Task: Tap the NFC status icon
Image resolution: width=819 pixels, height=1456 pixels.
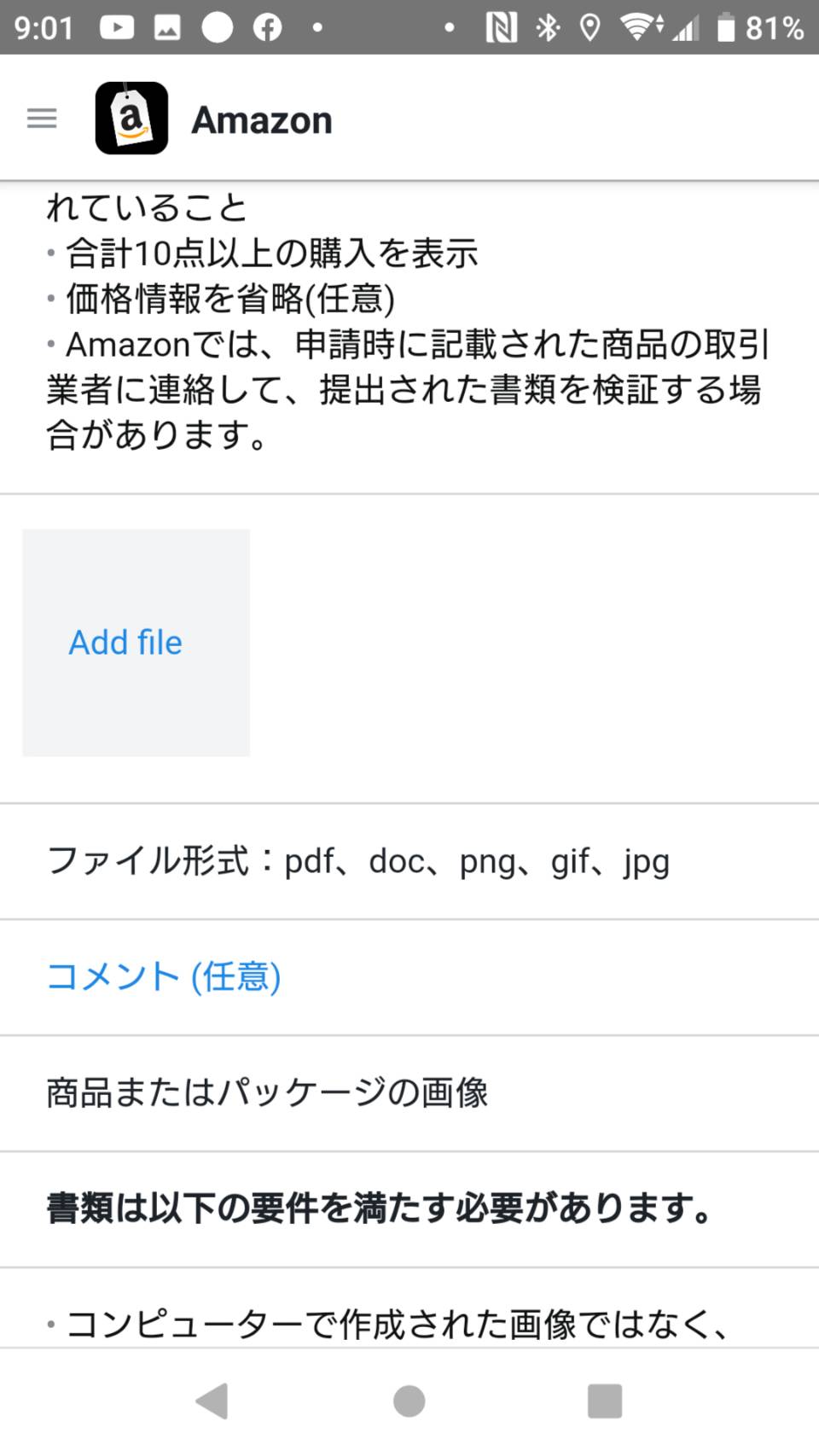Action: point(501,28)
